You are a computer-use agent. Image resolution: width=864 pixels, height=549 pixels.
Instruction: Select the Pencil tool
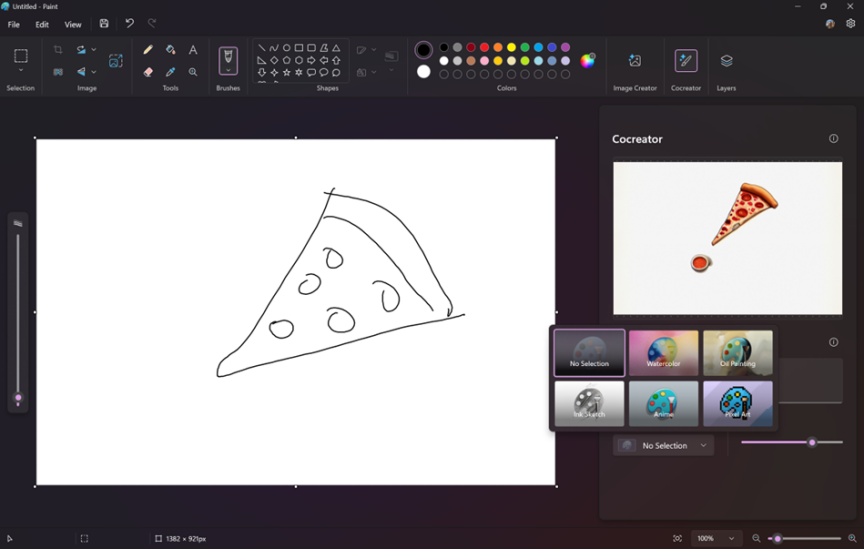tap(148, 50)
